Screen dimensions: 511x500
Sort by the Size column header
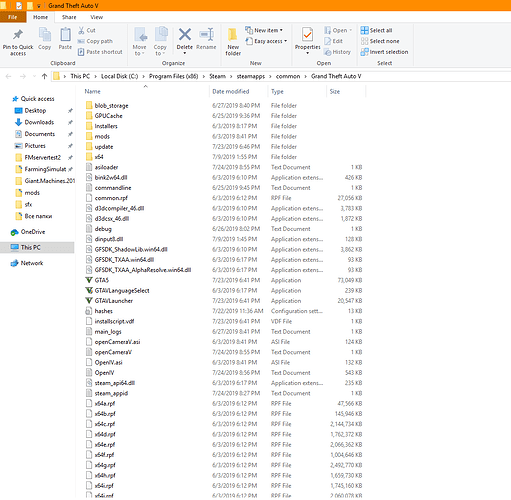[x=335, y=91]
